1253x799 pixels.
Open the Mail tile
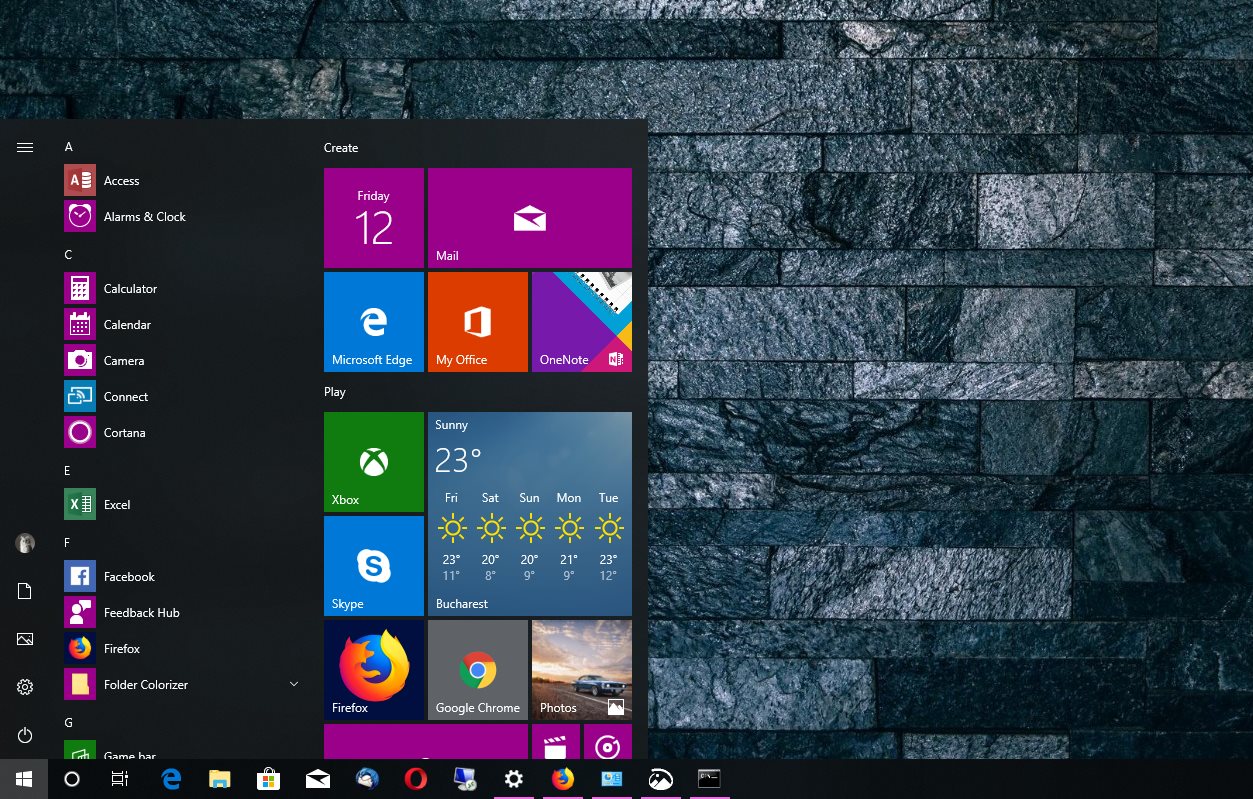[x=530, y=218]
